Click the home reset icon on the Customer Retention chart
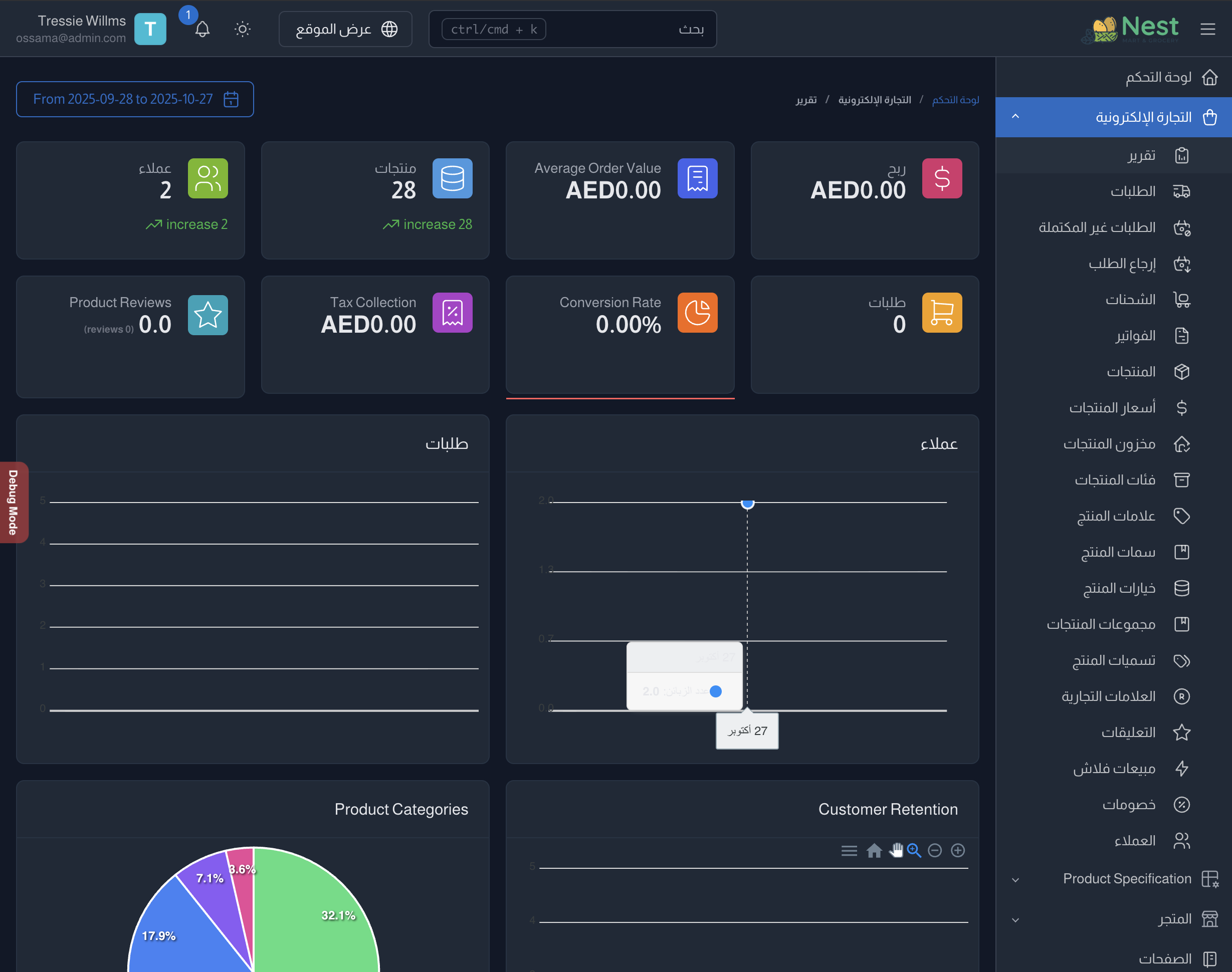Image resolution: width=1232 pixels, height=972 pixels. pos(875,851)
